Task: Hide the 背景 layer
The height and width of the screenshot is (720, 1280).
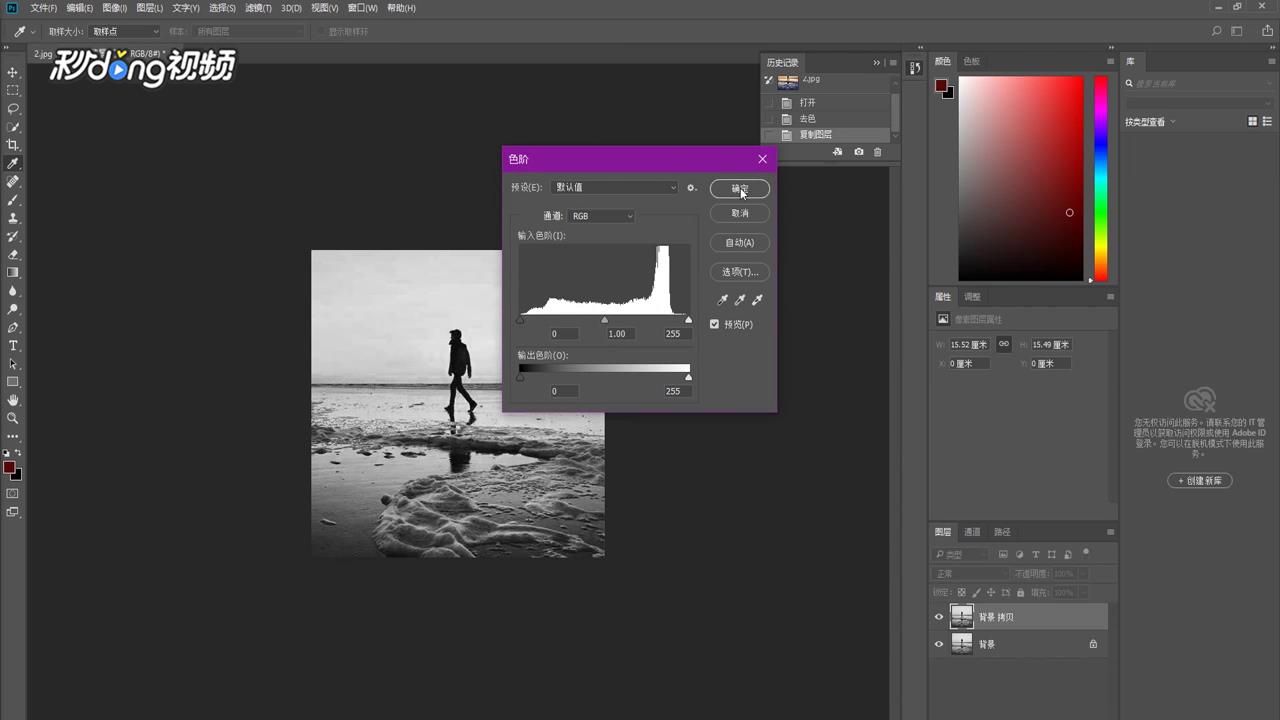Action: tap(938, 644)
